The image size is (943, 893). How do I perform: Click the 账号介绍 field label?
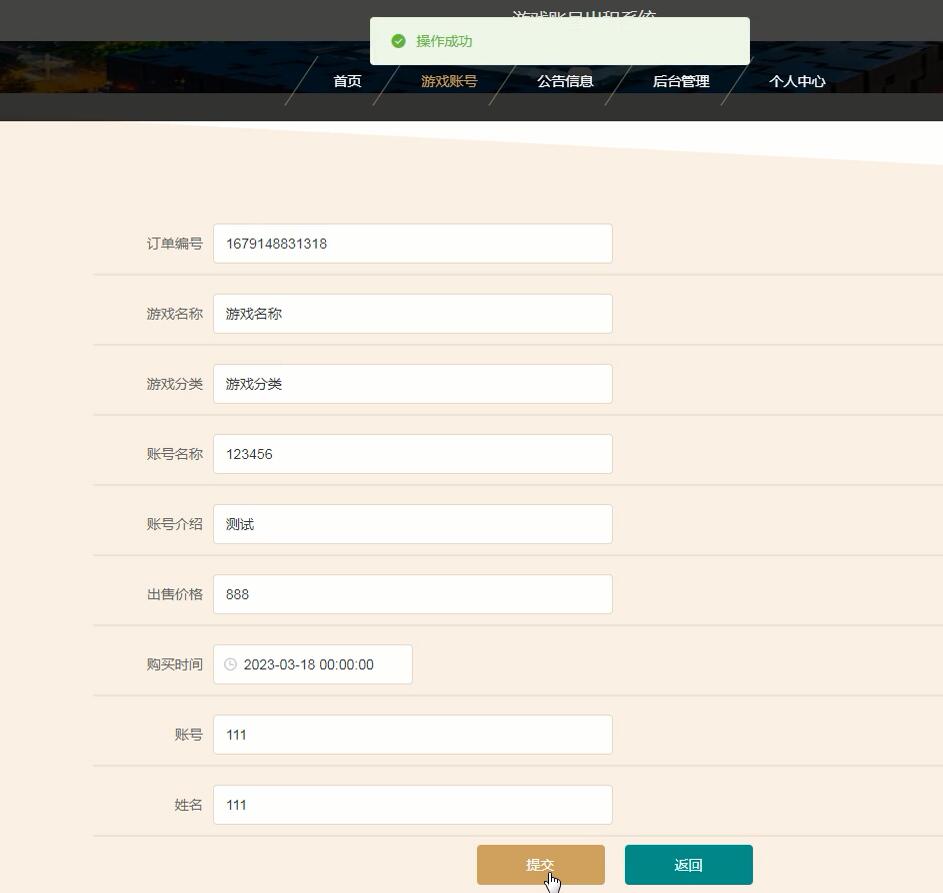point(174,524)
